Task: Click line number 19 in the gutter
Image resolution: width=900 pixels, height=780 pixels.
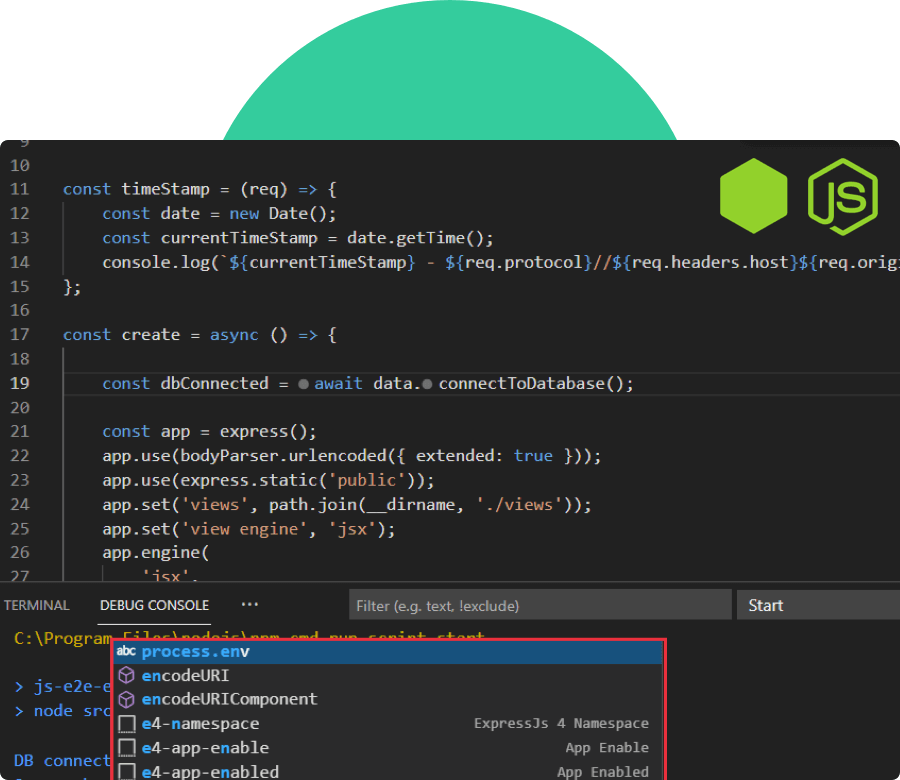Action: tap(20, 383)
